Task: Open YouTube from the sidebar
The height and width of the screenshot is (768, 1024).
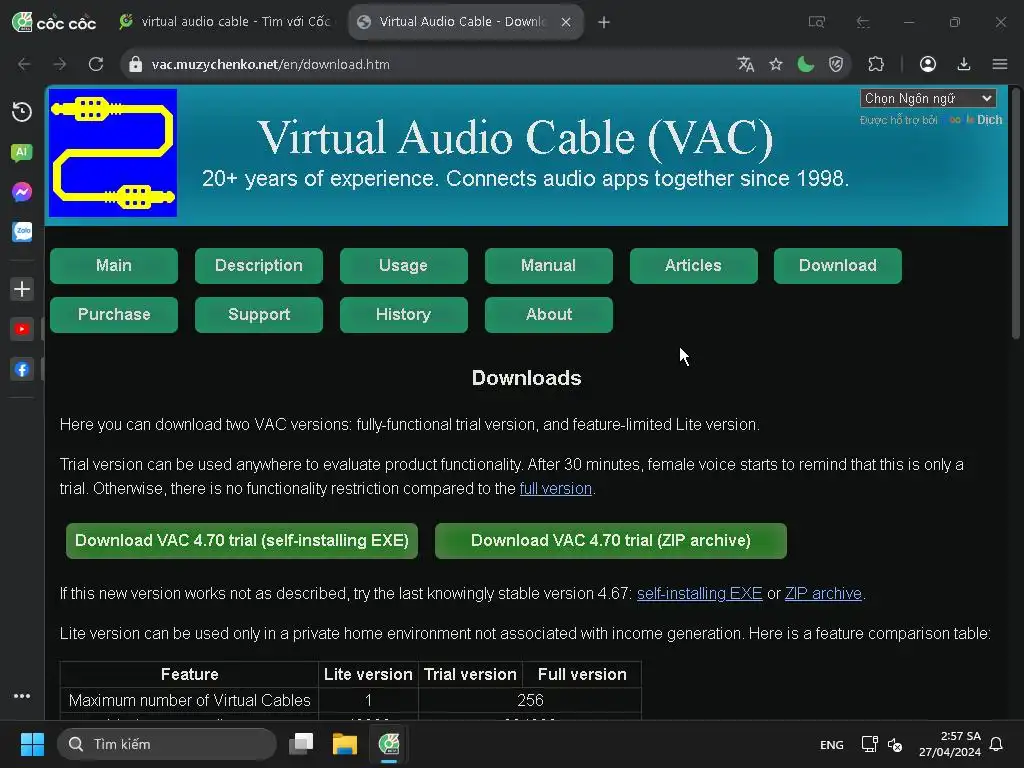Action: [x=22, y=329]
